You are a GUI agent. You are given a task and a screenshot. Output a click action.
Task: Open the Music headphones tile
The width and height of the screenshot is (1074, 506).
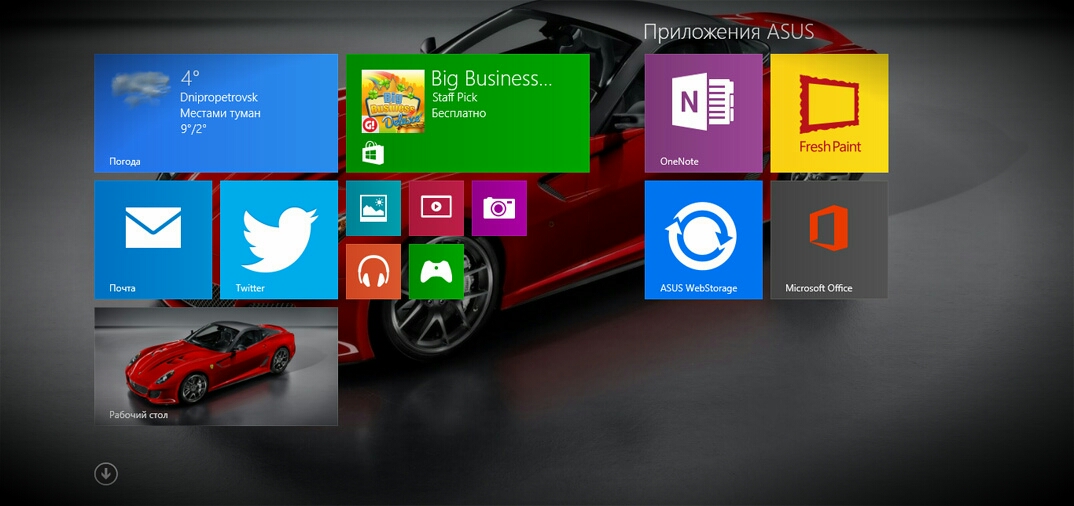[373, 271]
